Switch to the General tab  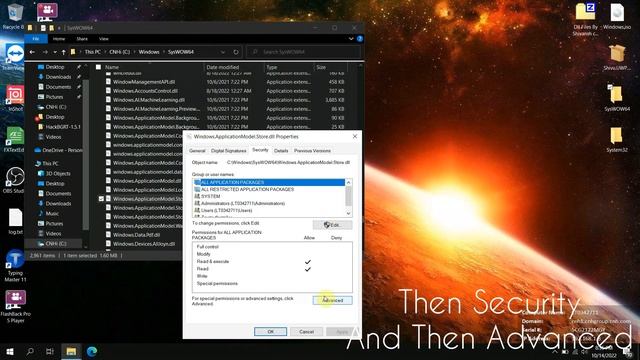(197, 151)
